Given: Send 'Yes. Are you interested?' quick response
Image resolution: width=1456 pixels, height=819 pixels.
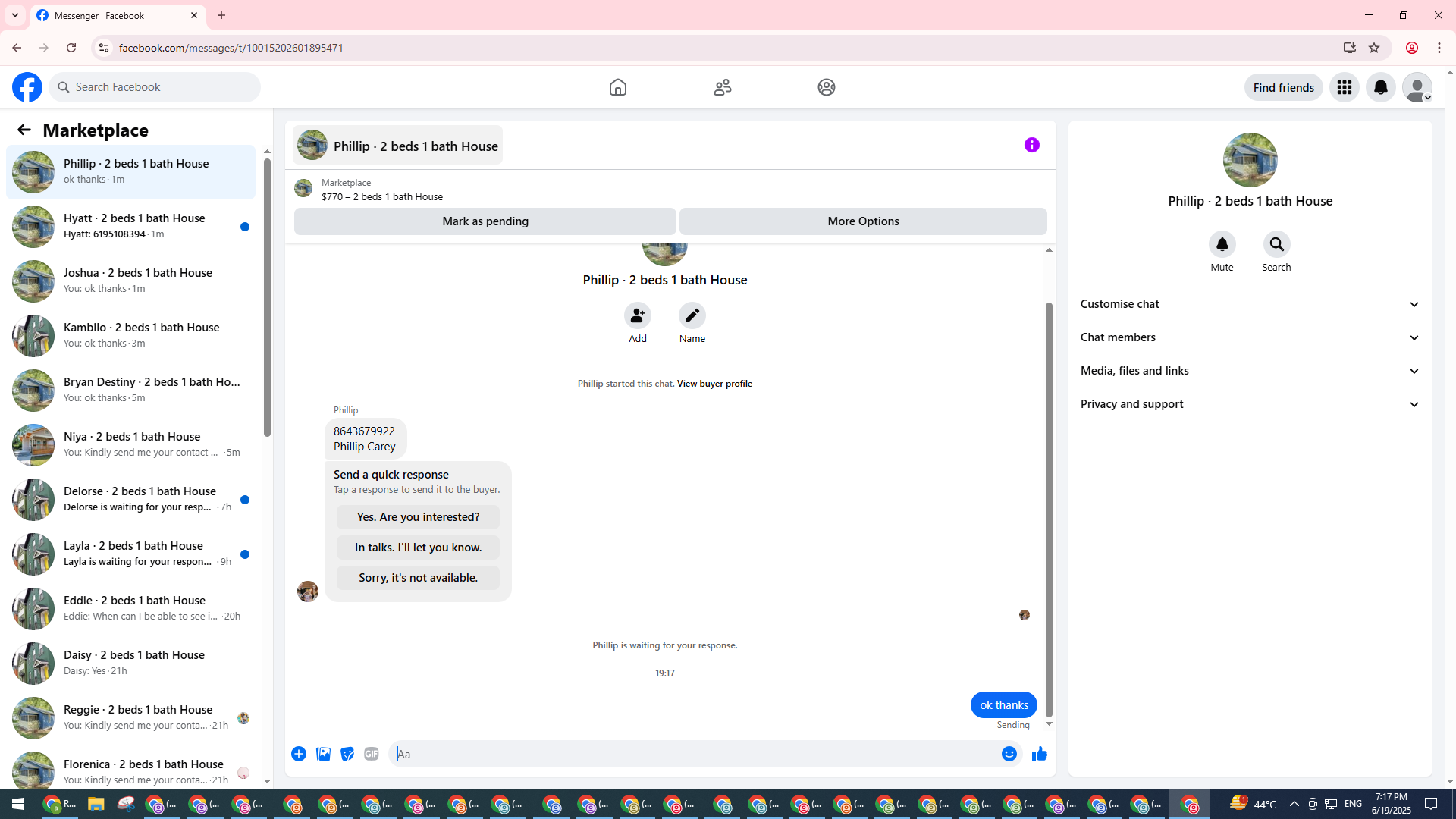Looking at the screenshot, I should click(x=419, y=517).
